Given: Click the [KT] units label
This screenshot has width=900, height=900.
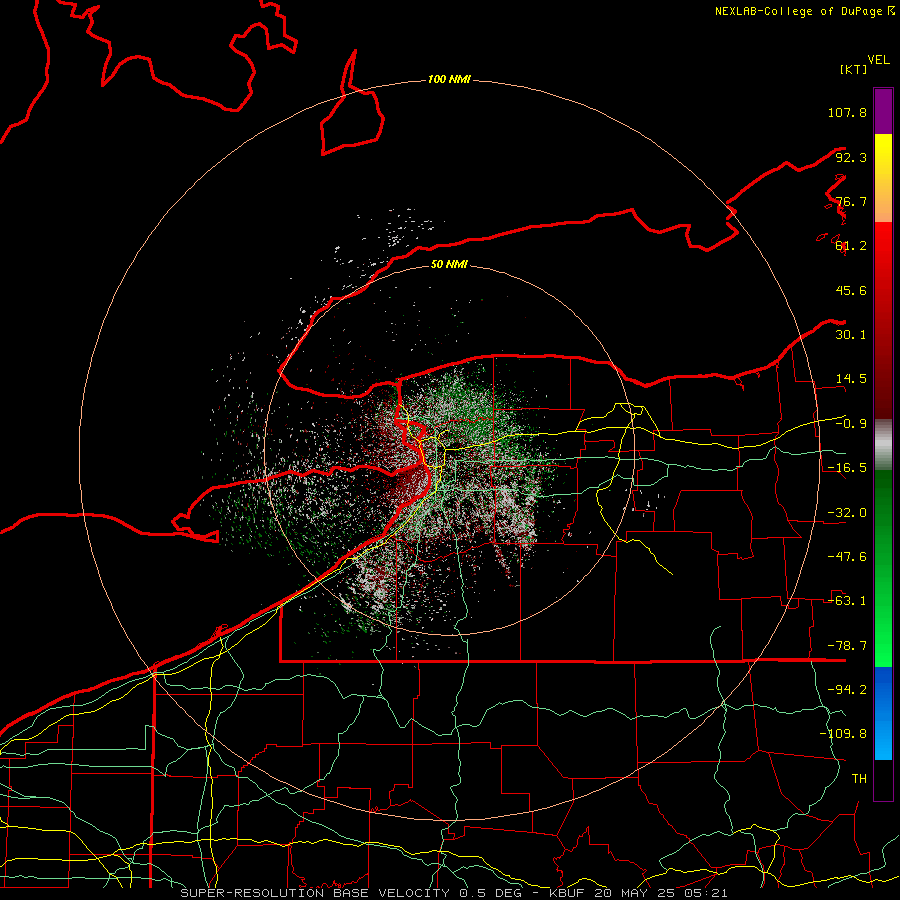Looking at the screenshot, I should click(x=853, y=69).
